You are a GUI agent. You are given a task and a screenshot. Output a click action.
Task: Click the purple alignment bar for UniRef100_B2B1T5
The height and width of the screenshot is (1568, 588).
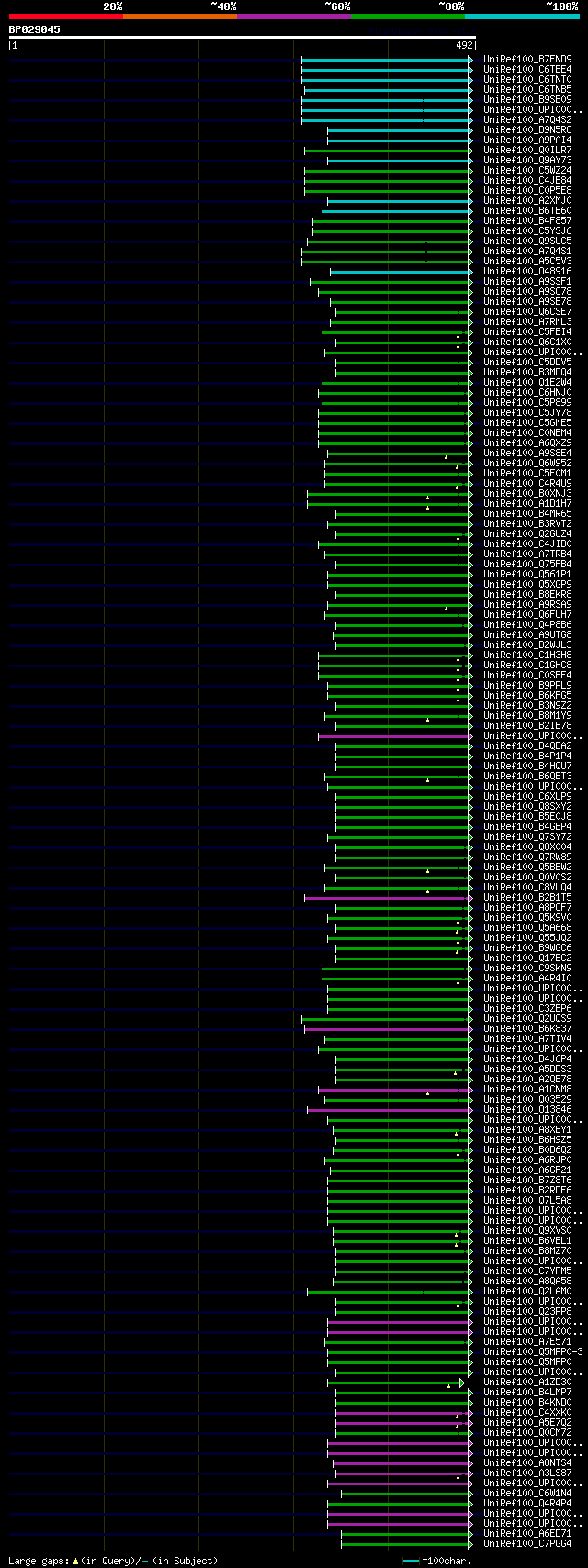[x=388, y=898]
